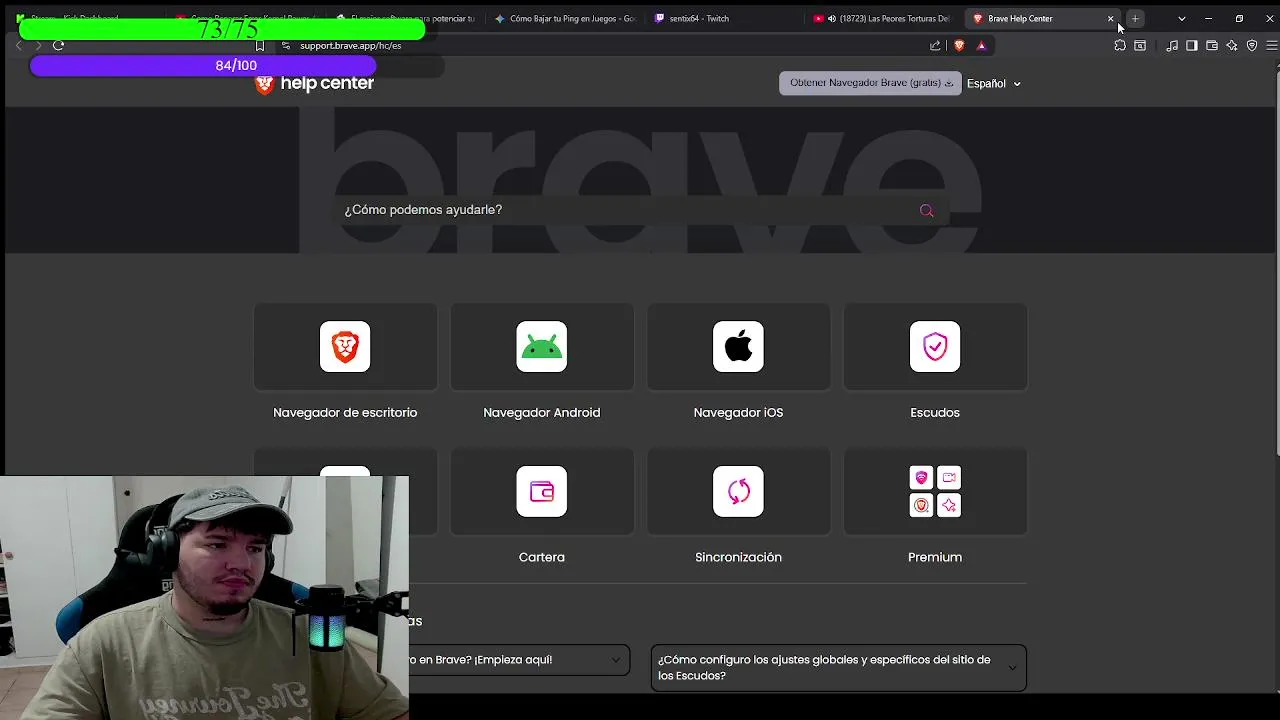Click the streamer webcam overlay
Viewport: 1280px width, 720px height.
pyautogui.click(x=204, y=598)
